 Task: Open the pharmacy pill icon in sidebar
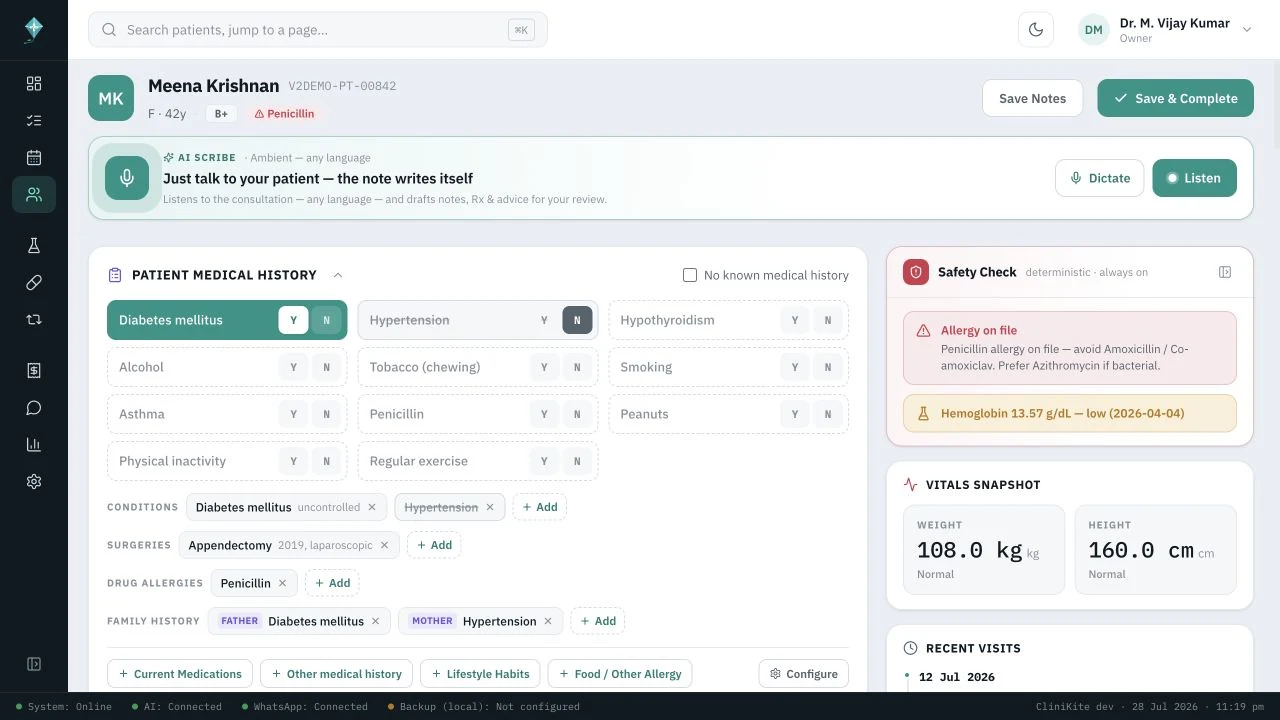coord(34,282)
